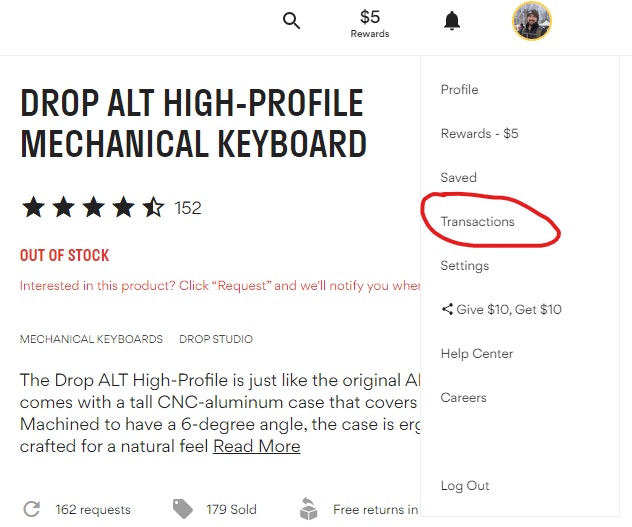Click the search magnifier icon
Viewport: 632px width, 527px height.
[x=291, y=21]
